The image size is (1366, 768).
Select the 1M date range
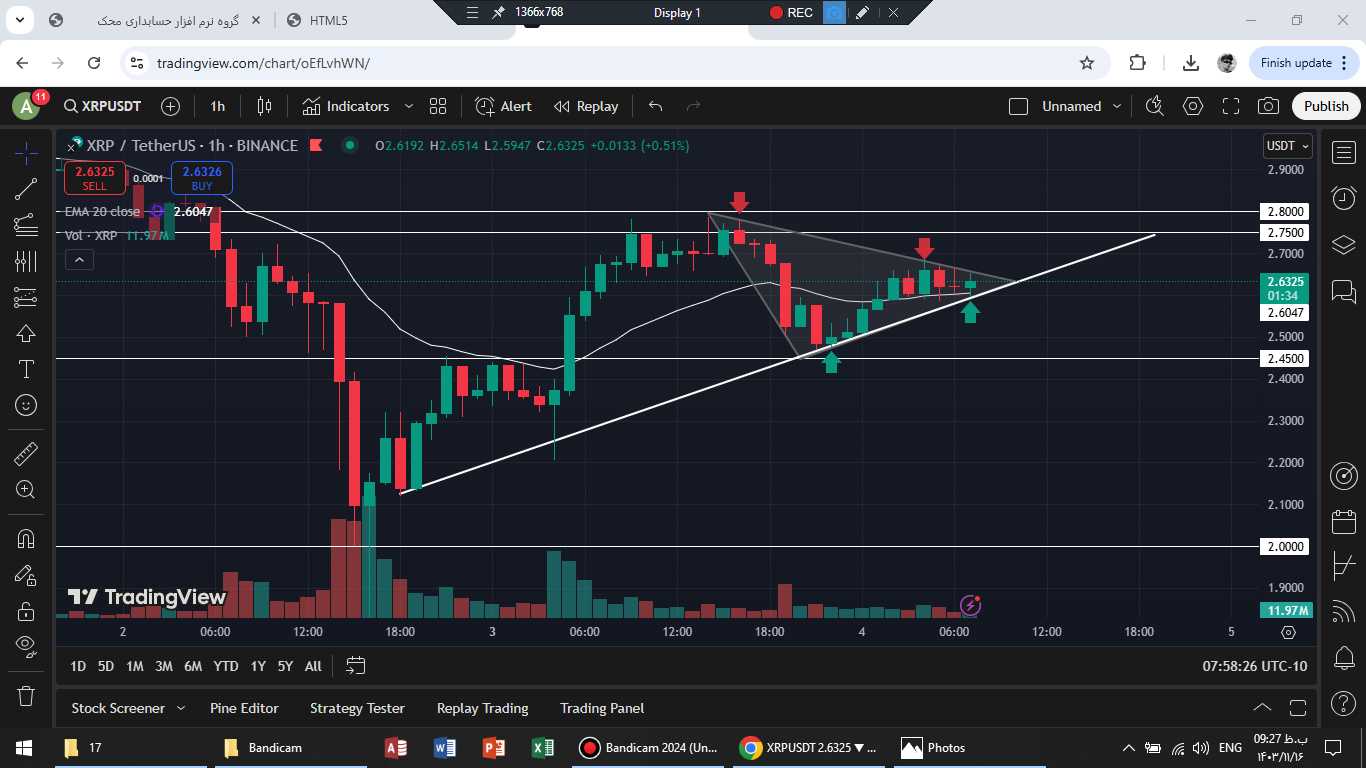click(135, 666)
